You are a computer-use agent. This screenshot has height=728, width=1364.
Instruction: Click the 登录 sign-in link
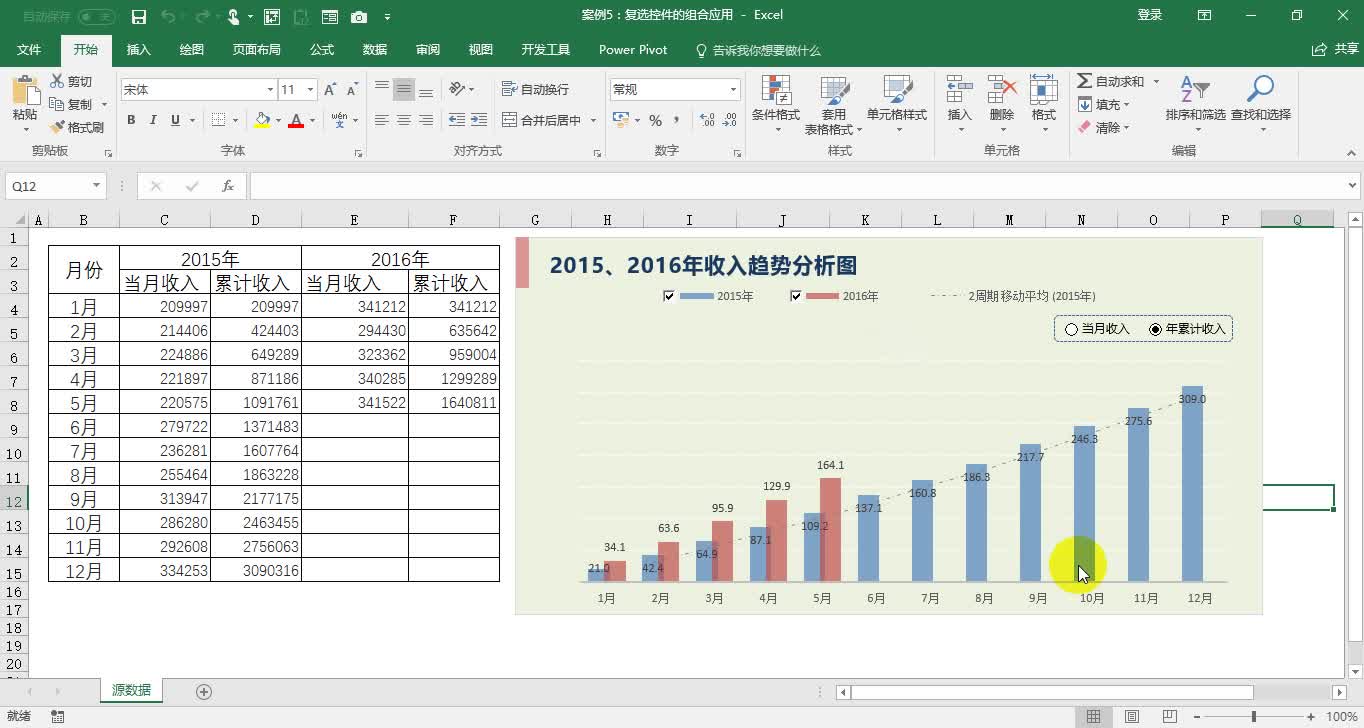1148,16
